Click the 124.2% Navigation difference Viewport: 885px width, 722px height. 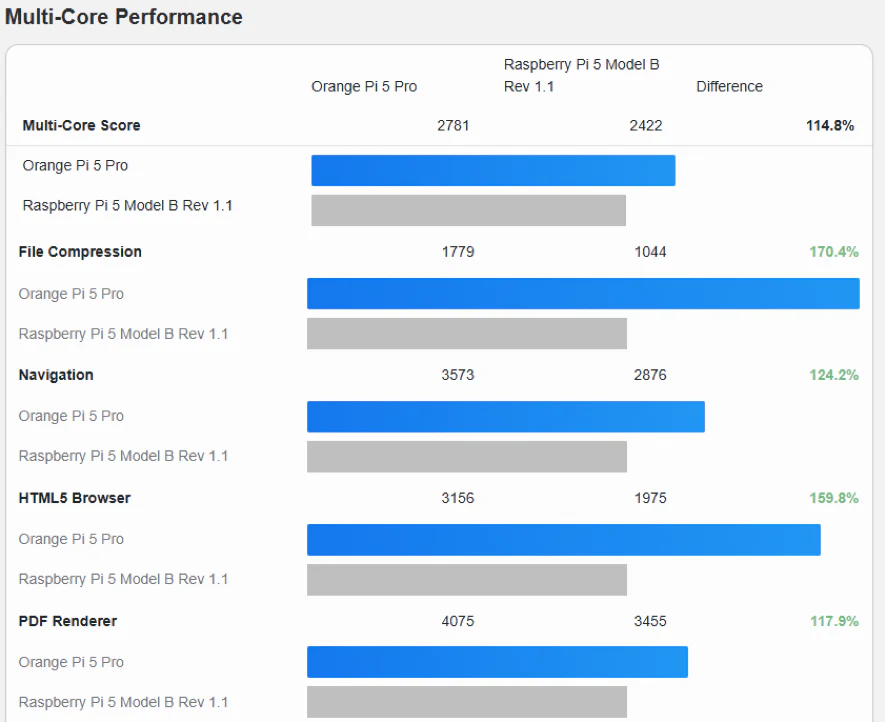click(x=834, y=375)
